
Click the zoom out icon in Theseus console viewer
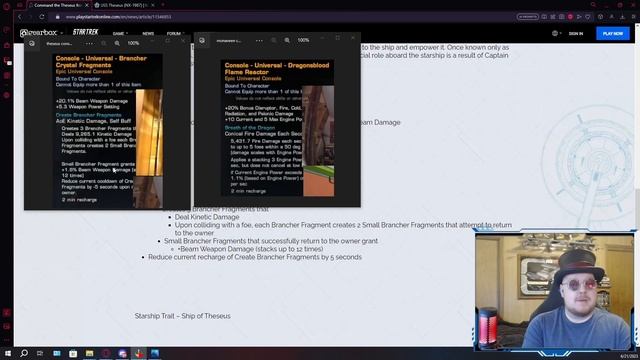pos(104,43)
